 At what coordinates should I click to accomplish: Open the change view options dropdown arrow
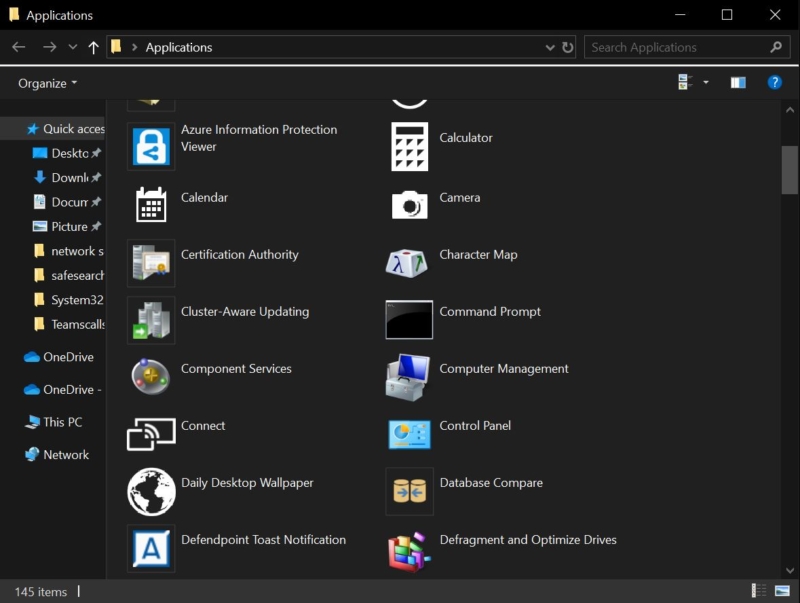click(x=706, y=82)
